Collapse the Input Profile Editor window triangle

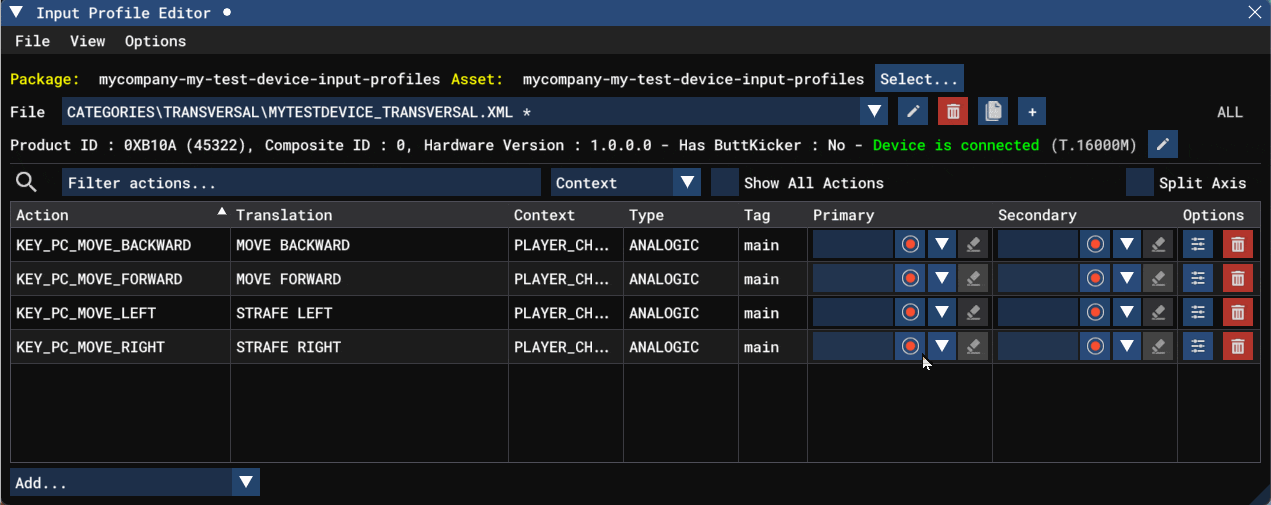coord(16,13)
